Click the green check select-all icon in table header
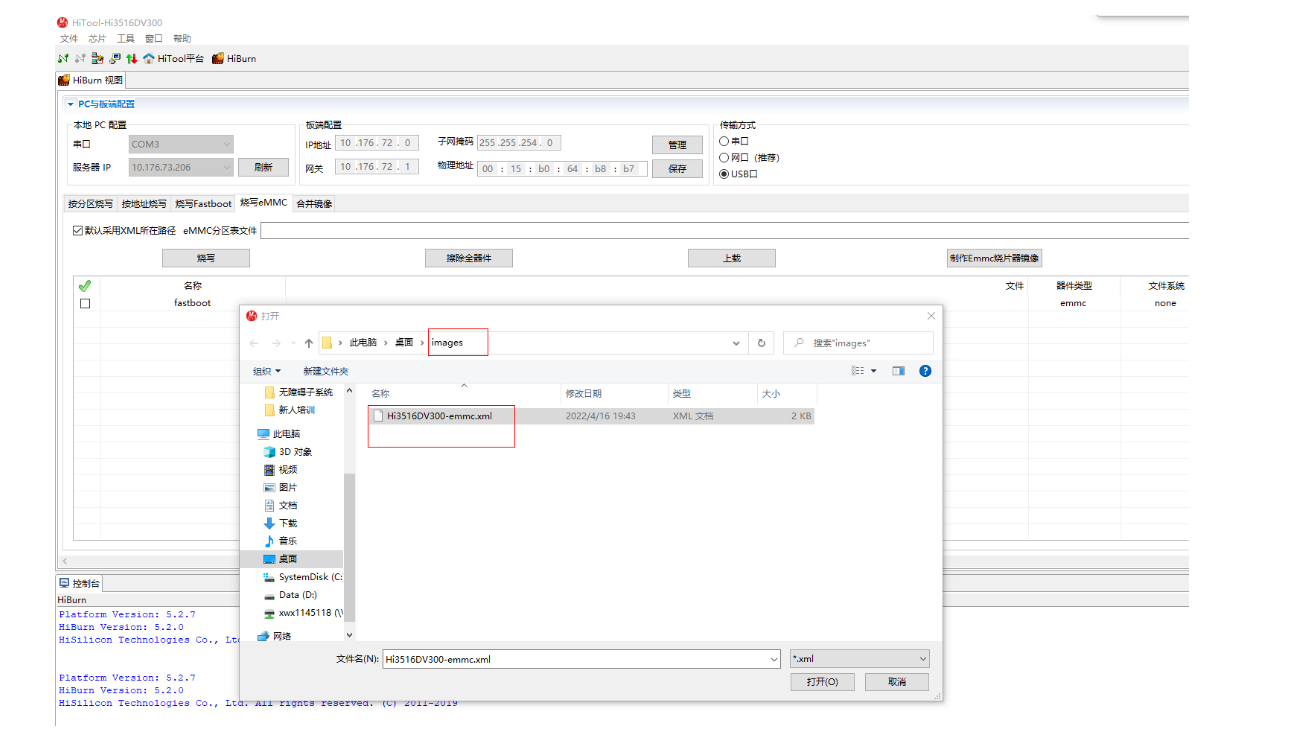 (x=85, y=286)
